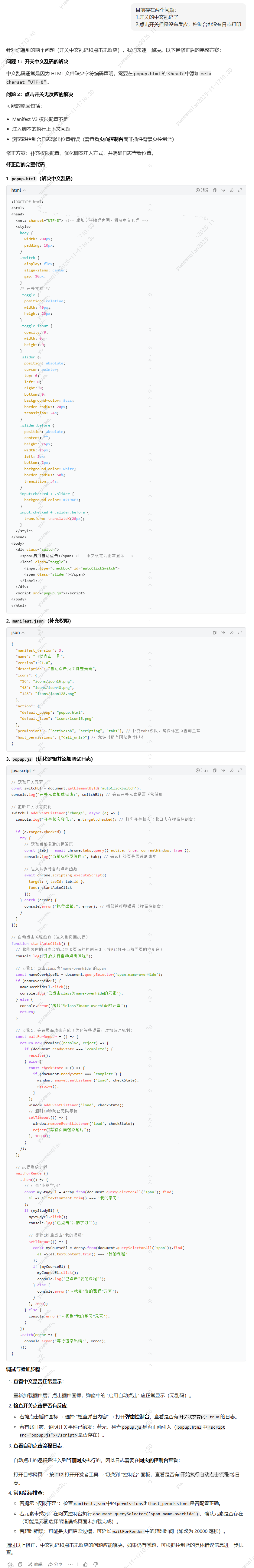Toggle line wrap icon on html block
Screen dimensions: 254x1568
(223, 190)
